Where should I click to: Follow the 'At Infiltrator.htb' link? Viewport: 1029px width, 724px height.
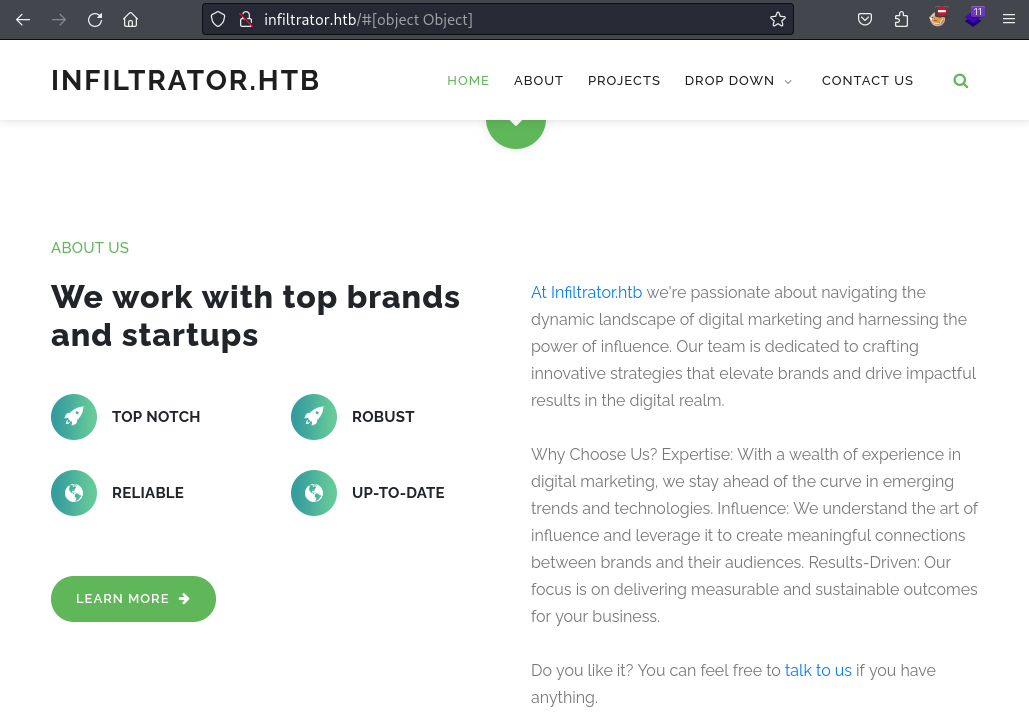click(x=586, y=292)
